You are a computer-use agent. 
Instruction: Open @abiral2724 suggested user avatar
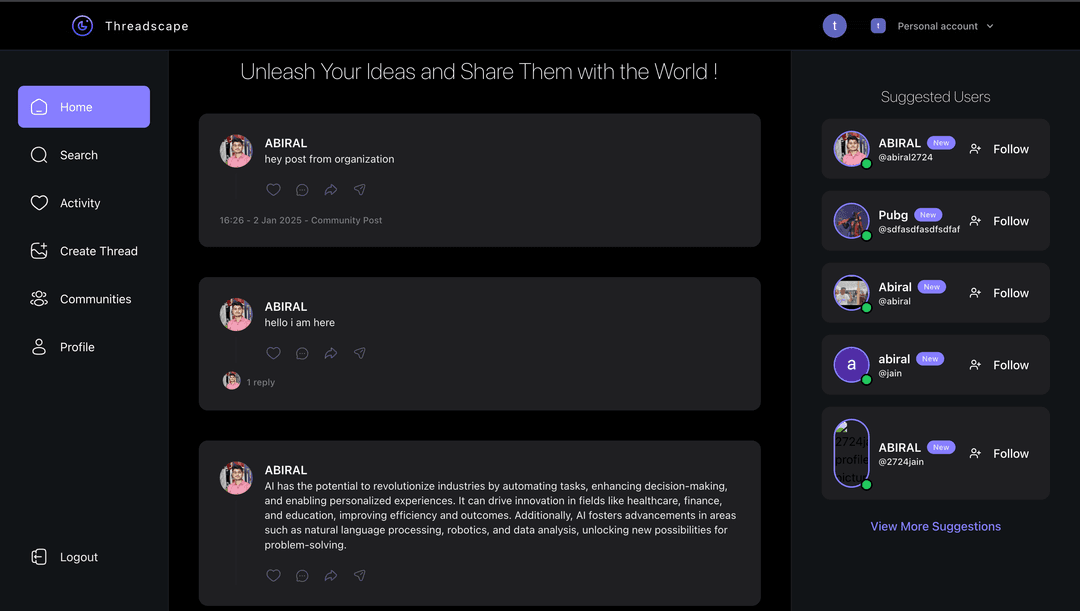coord(851,149)
